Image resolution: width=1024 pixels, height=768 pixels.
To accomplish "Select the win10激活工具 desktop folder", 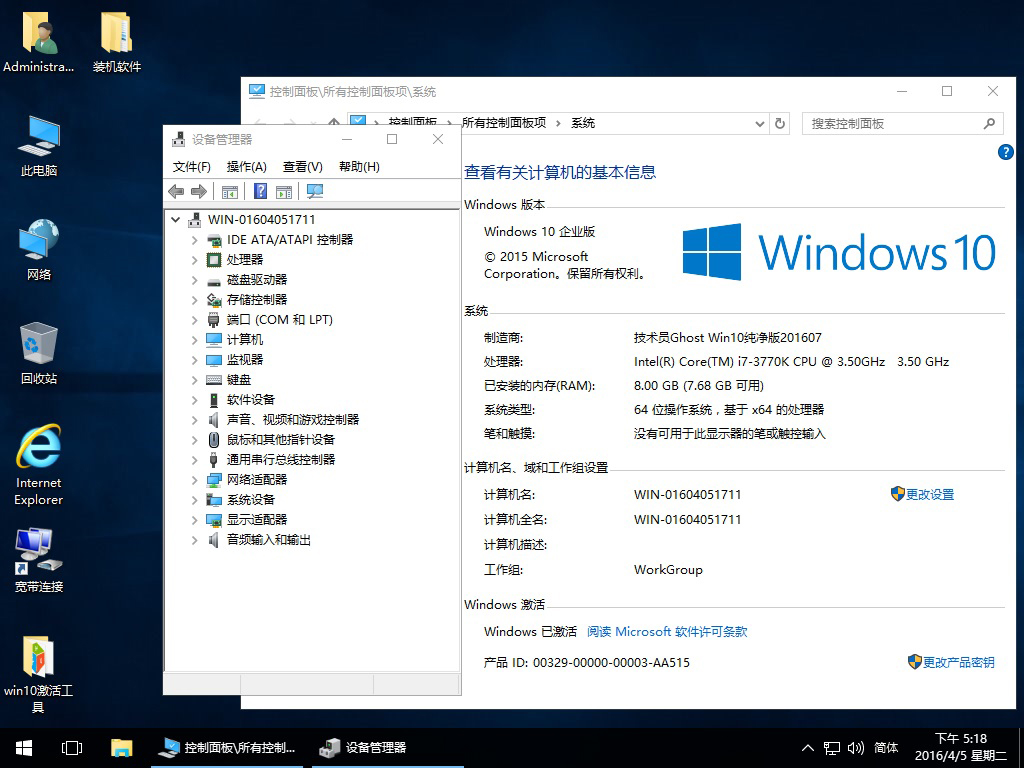I will coord(39,674).
